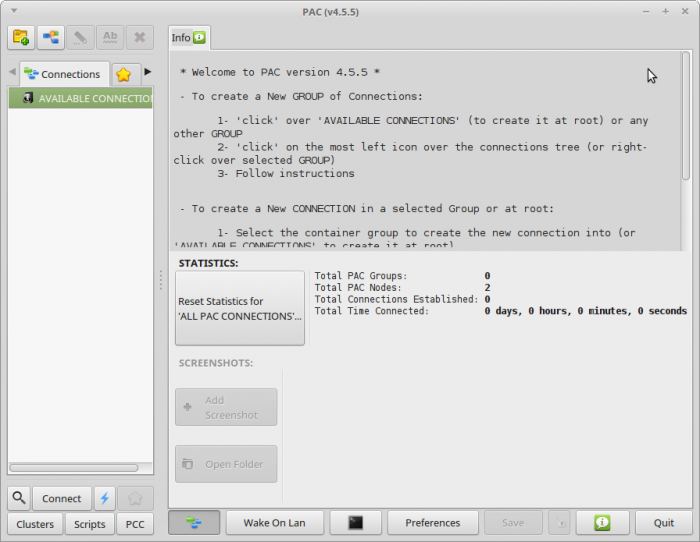Click the edit pencil icon
The height and width of the screenshot is (542, 700).
pos(80,37)
